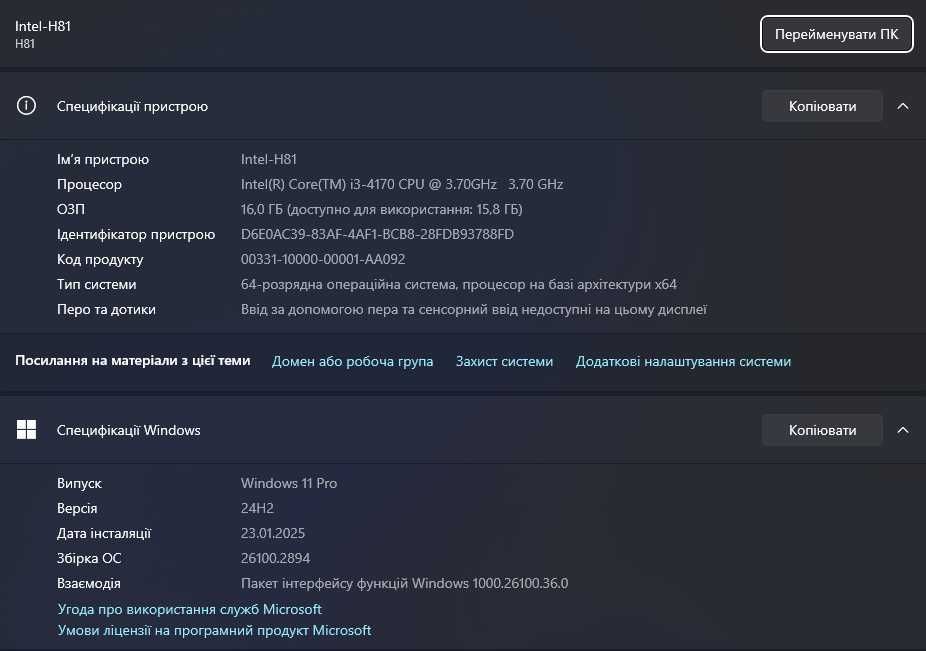Click the processor value i3-4170 CPU
926x651 pixels.
[402, 184]
